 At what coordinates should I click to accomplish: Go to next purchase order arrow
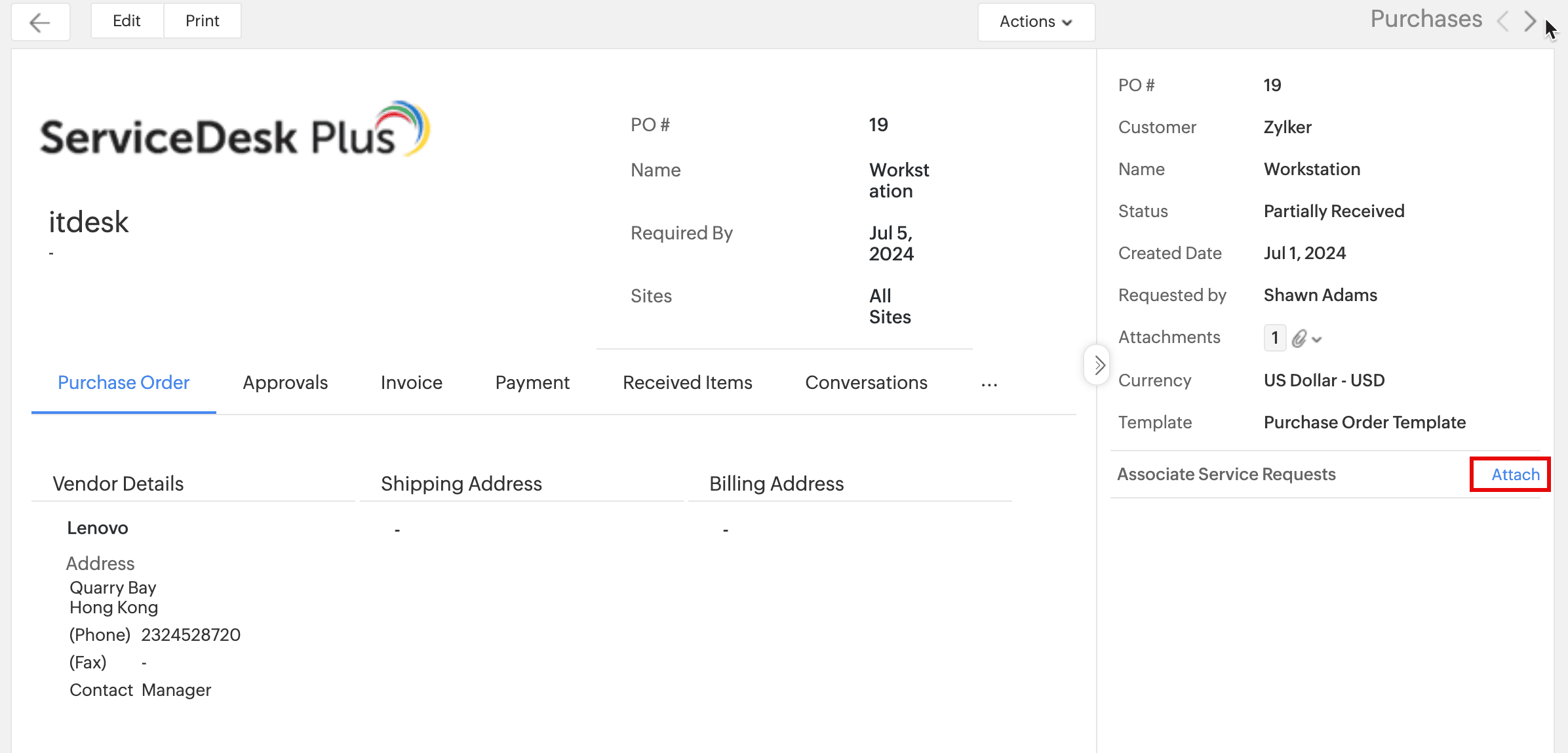click(x=1530, y=21)
